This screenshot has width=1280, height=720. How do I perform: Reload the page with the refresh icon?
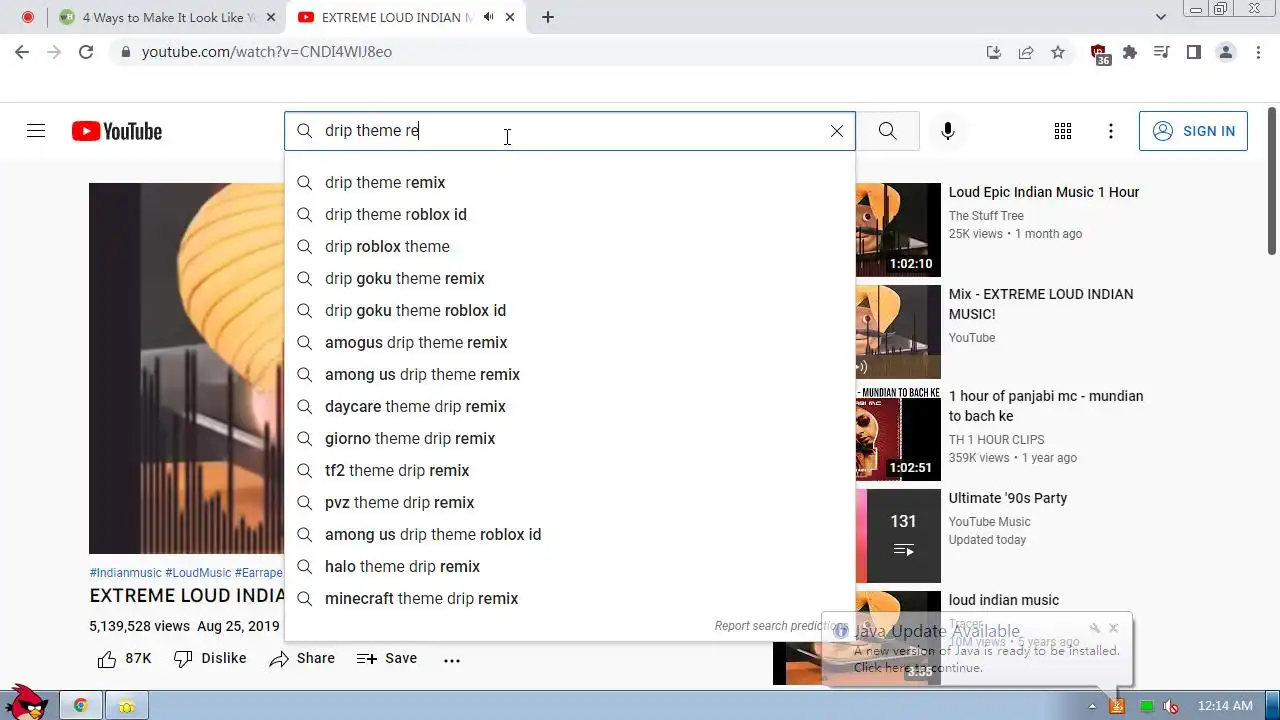point(86,52)
